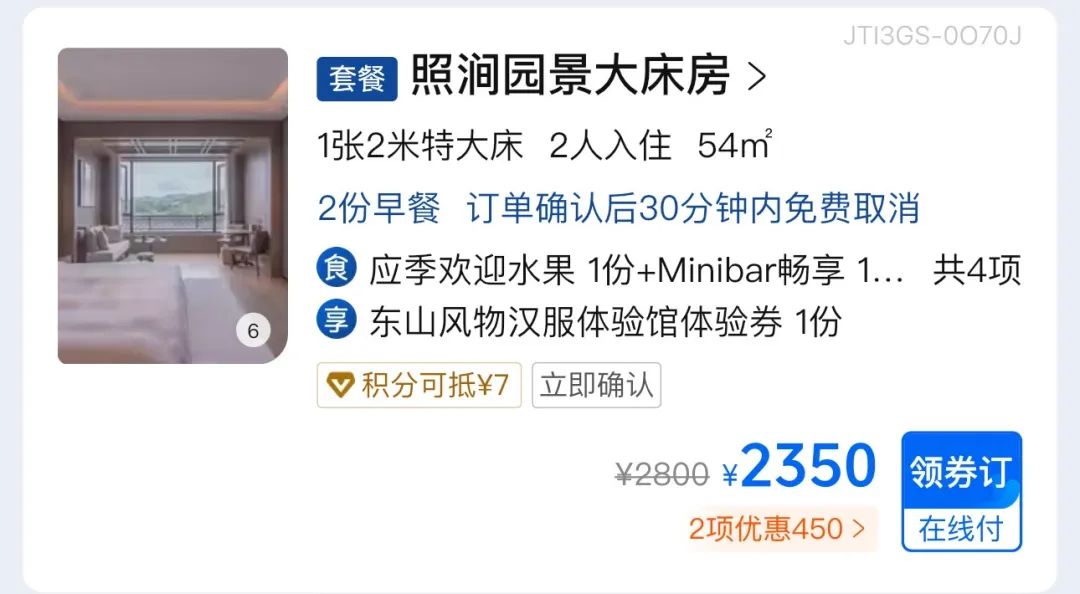Select 在线付 online payment option
The width and height of the screenshot is (1080, 594).
[962, 529]
